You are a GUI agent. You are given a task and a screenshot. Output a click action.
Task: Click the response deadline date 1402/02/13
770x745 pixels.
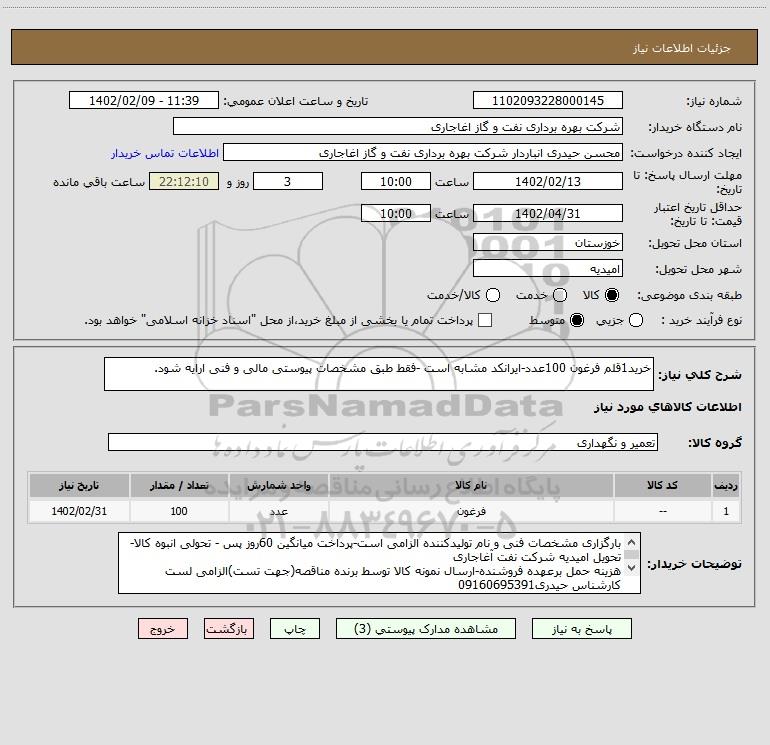(x=548, y=181)
